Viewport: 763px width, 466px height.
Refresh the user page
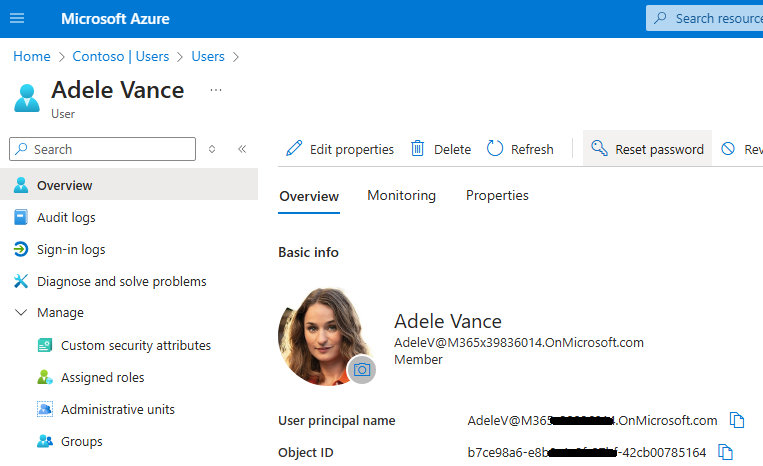(520, 149)
